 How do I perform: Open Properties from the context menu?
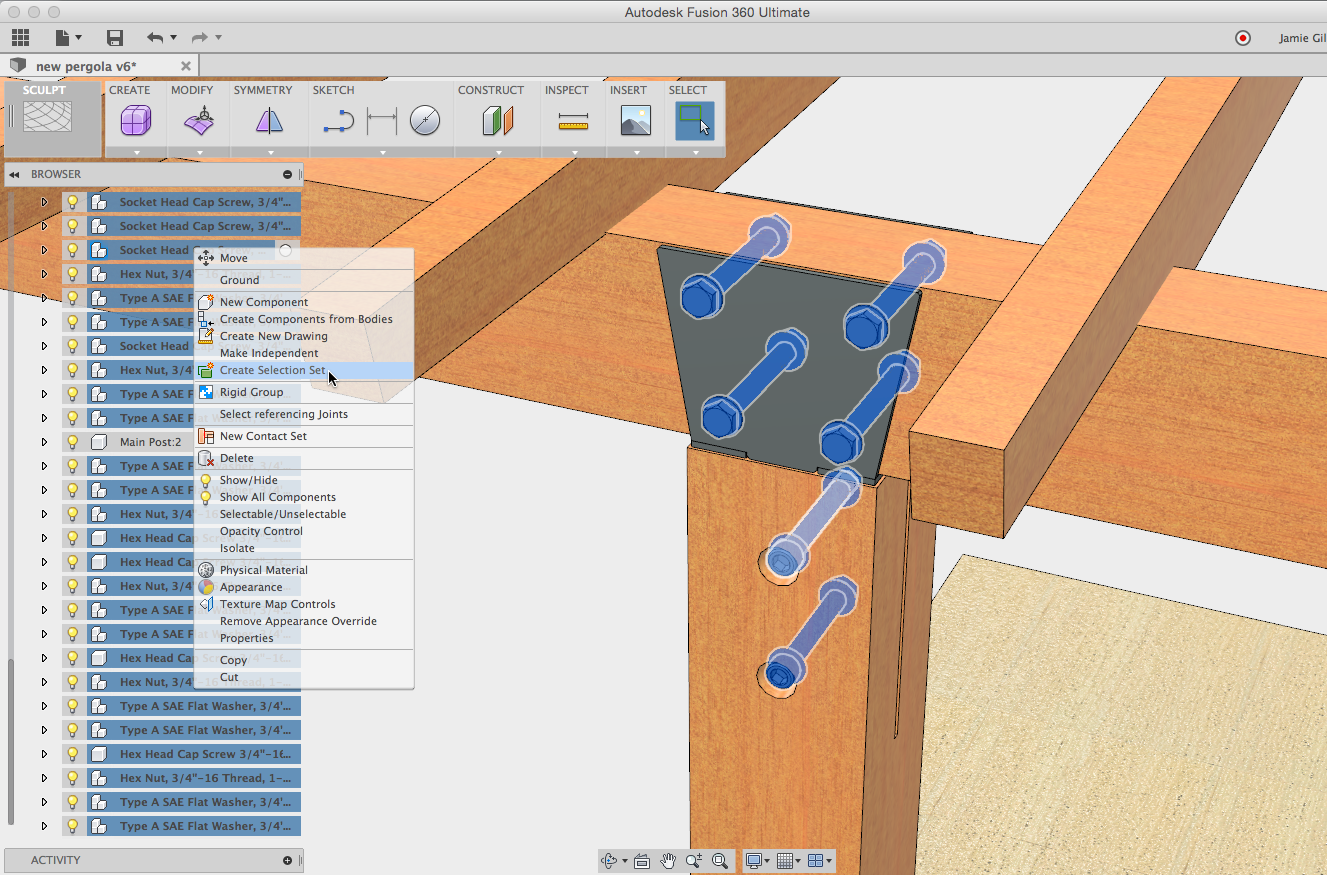coord(246,638)
